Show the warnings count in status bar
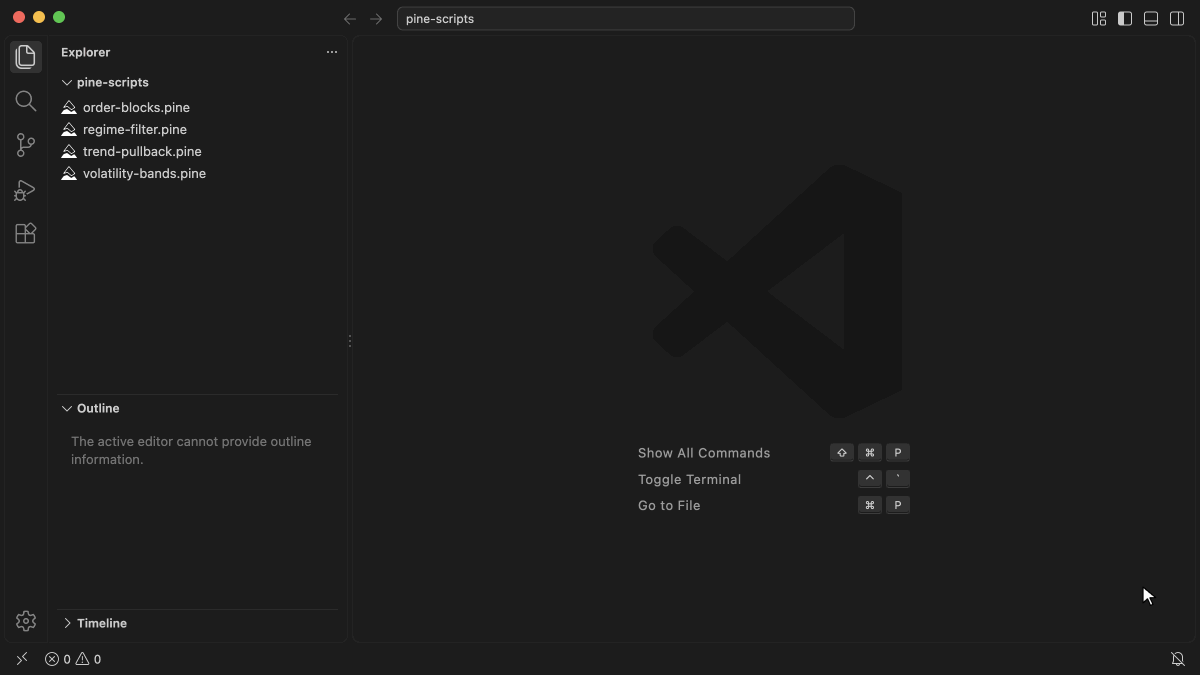 pos(89,659)
